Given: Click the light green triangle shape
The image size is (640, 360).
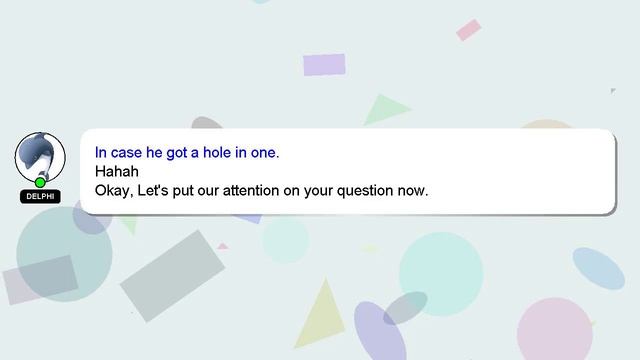Looking at the screenshot, I should tap(386, 109).
